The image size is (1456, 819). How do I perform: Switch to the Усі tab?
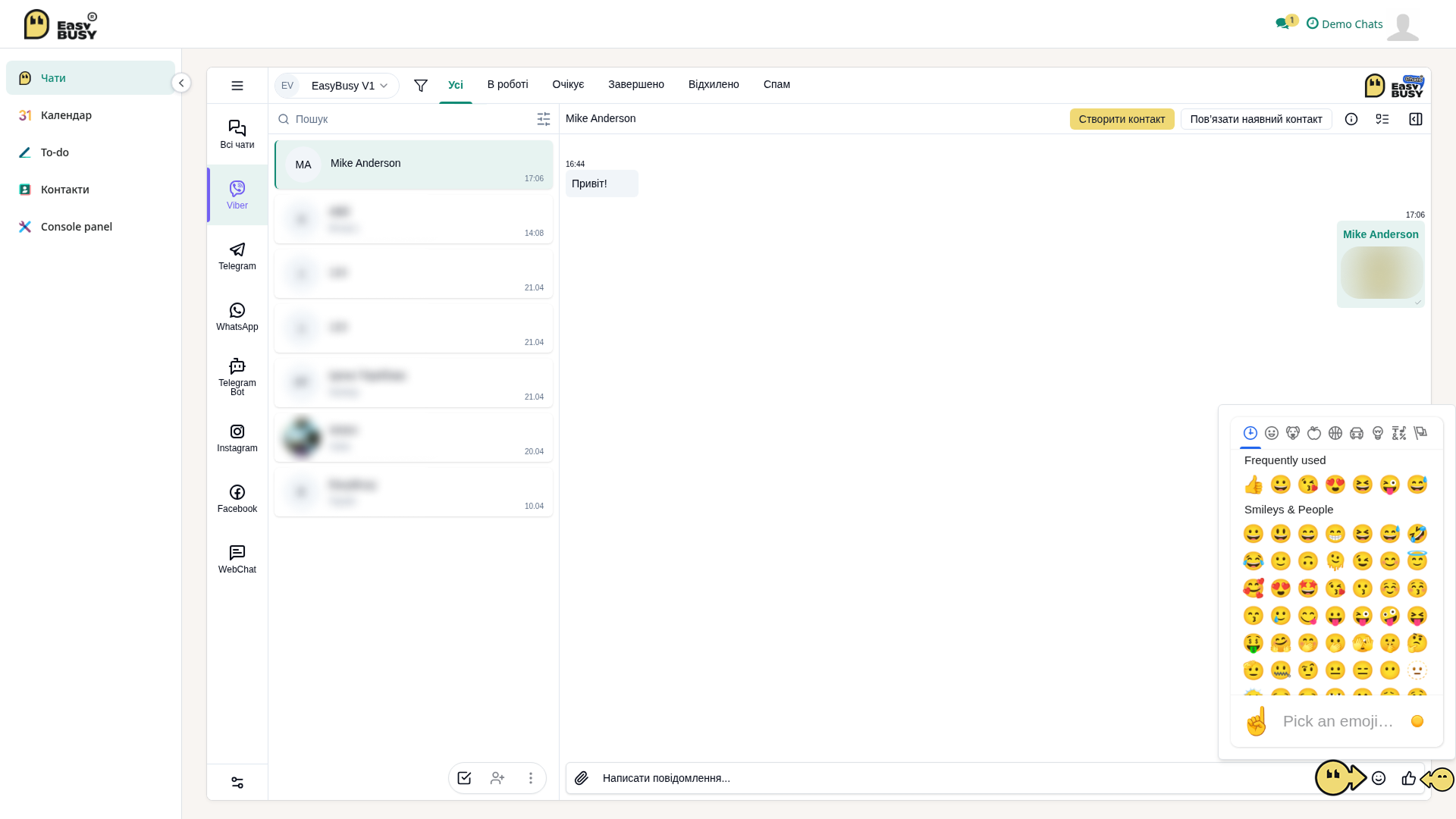456,85
